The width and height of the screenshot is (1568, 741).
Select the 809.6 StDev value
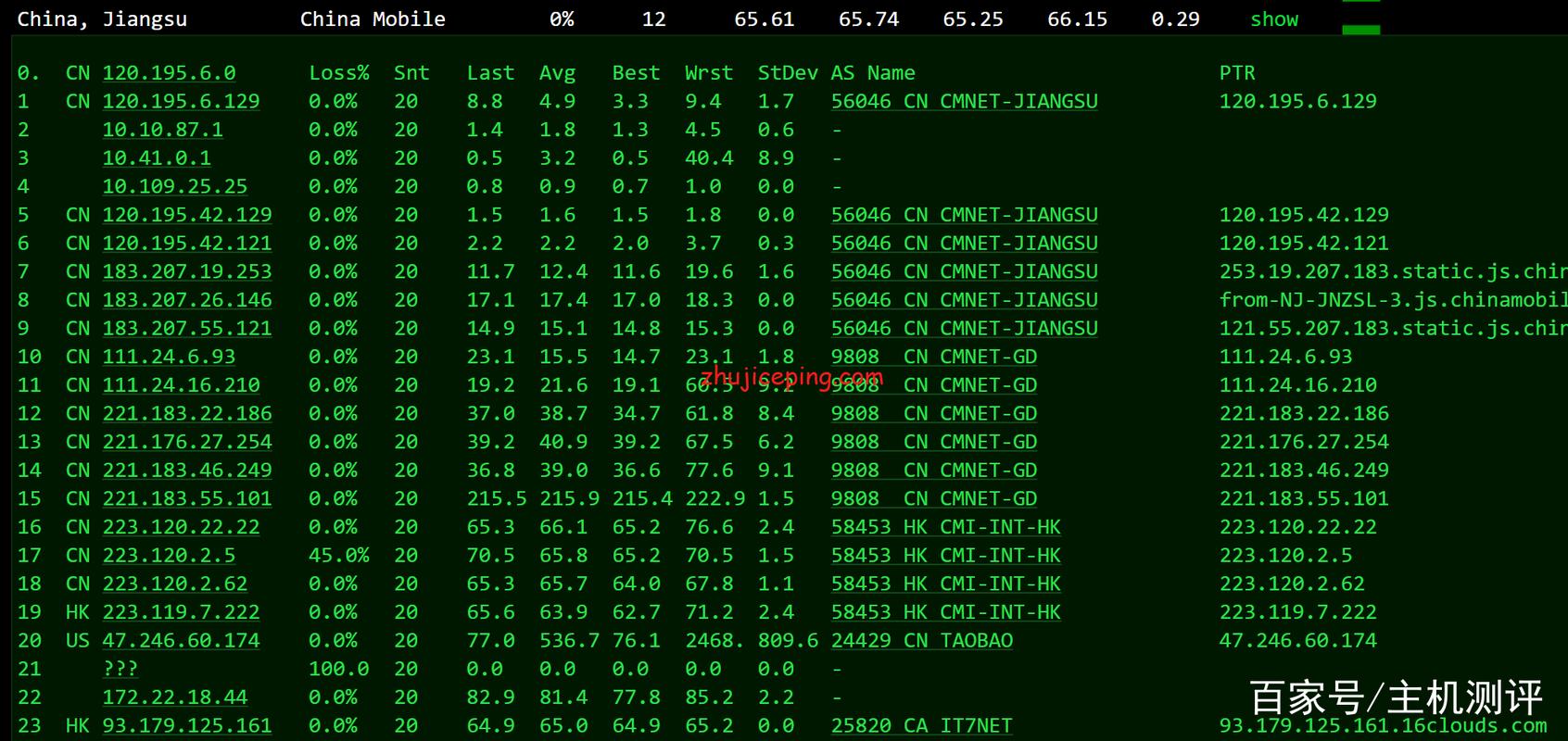(788, 641)
